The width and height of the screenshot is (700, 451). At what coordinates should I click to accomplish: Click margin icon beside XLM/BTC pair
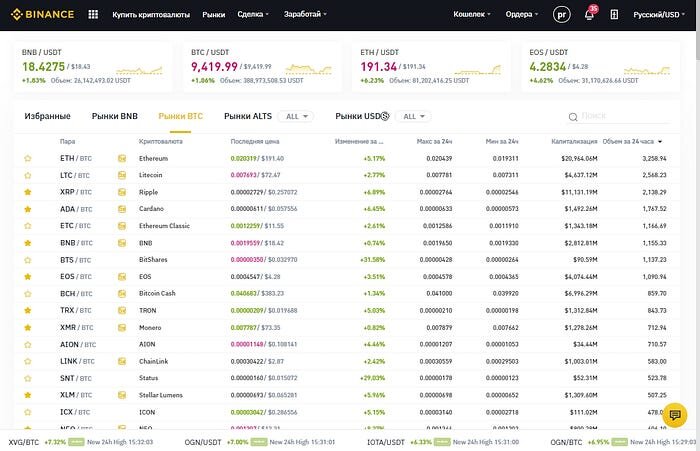point(122,395)
